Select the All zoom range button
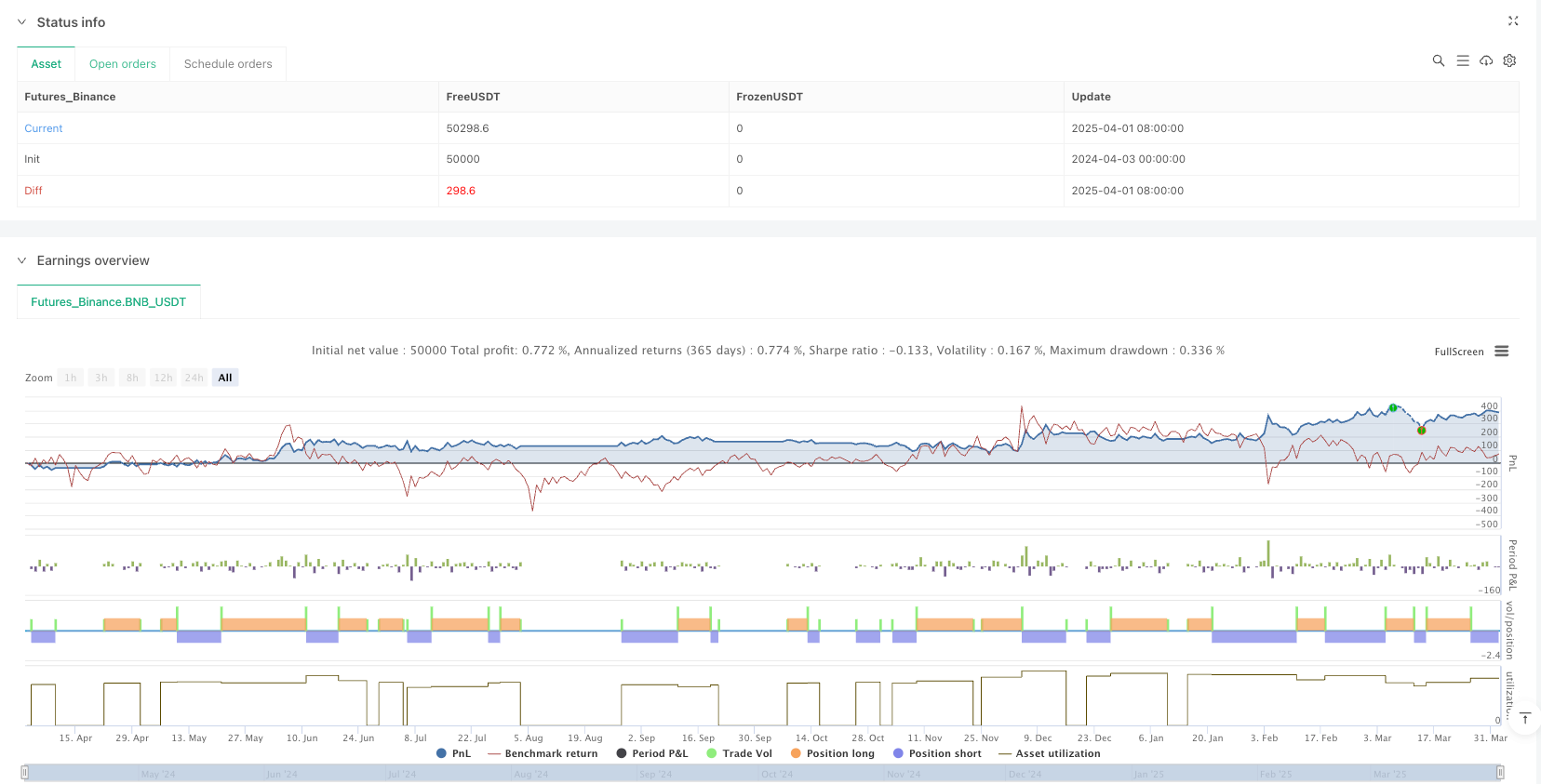The width and height of the screenshot is (1541, 784). (x=224, y=378)
